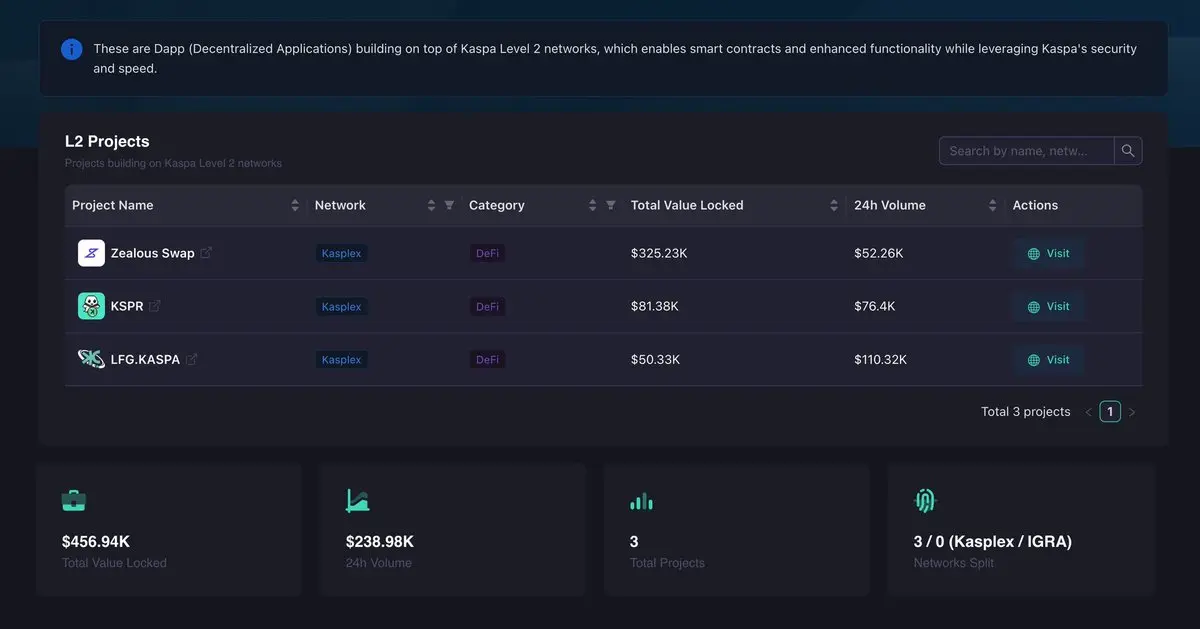1200x629 pixels.
Task: Go to next page arrow
Action: (x=1132, y=412)
